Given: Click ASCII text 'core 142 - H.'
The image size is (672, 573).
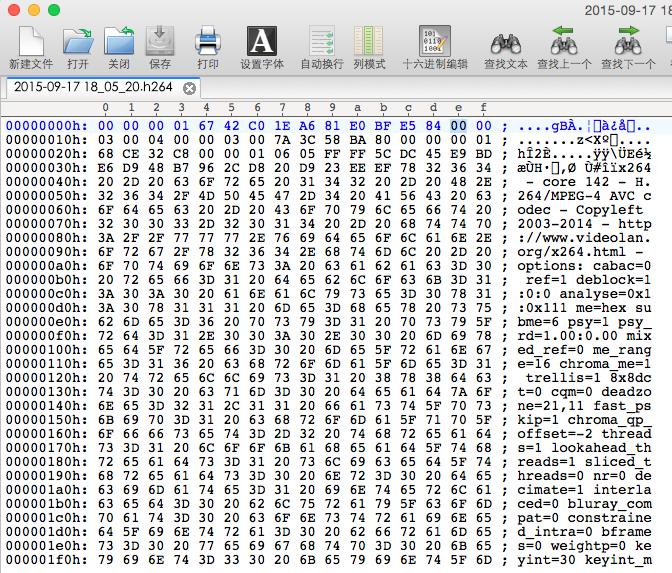Looking at the screenshot, I should (597, 182).
